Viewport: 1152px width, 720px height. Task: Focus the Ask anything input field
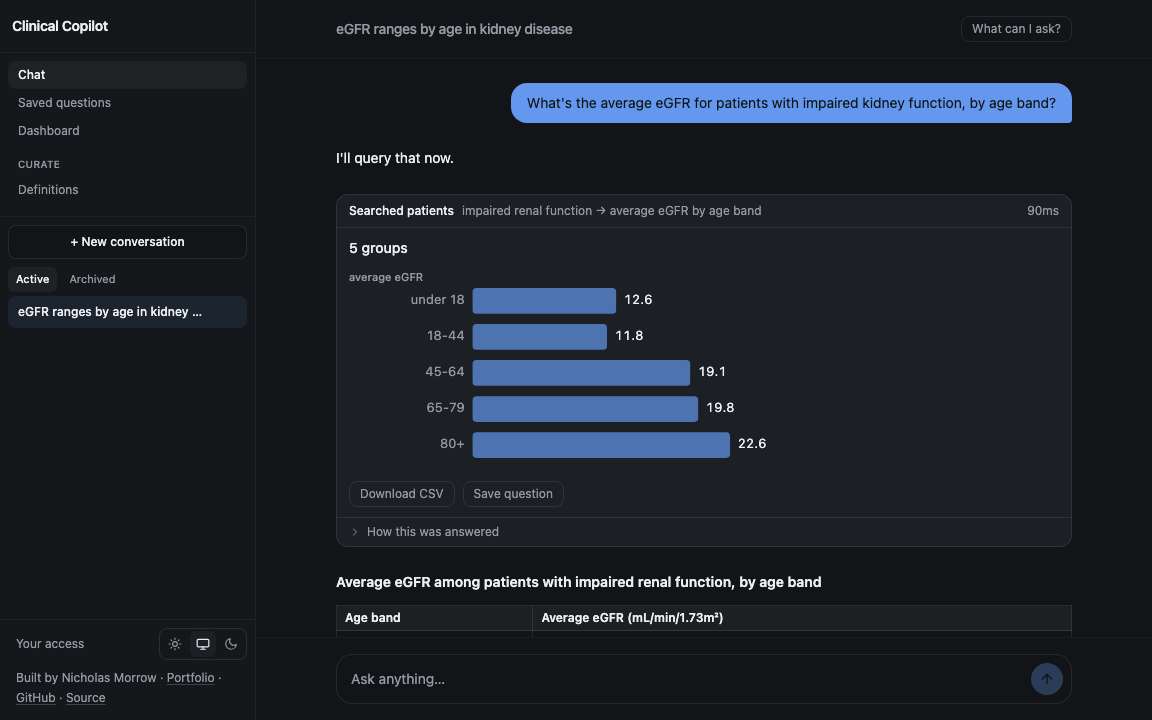coord(683,679)
